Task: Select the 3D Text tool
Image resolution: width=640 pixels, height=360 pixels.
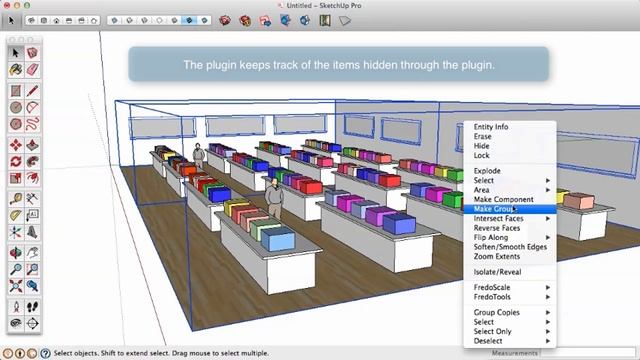Action: [32, 232]
